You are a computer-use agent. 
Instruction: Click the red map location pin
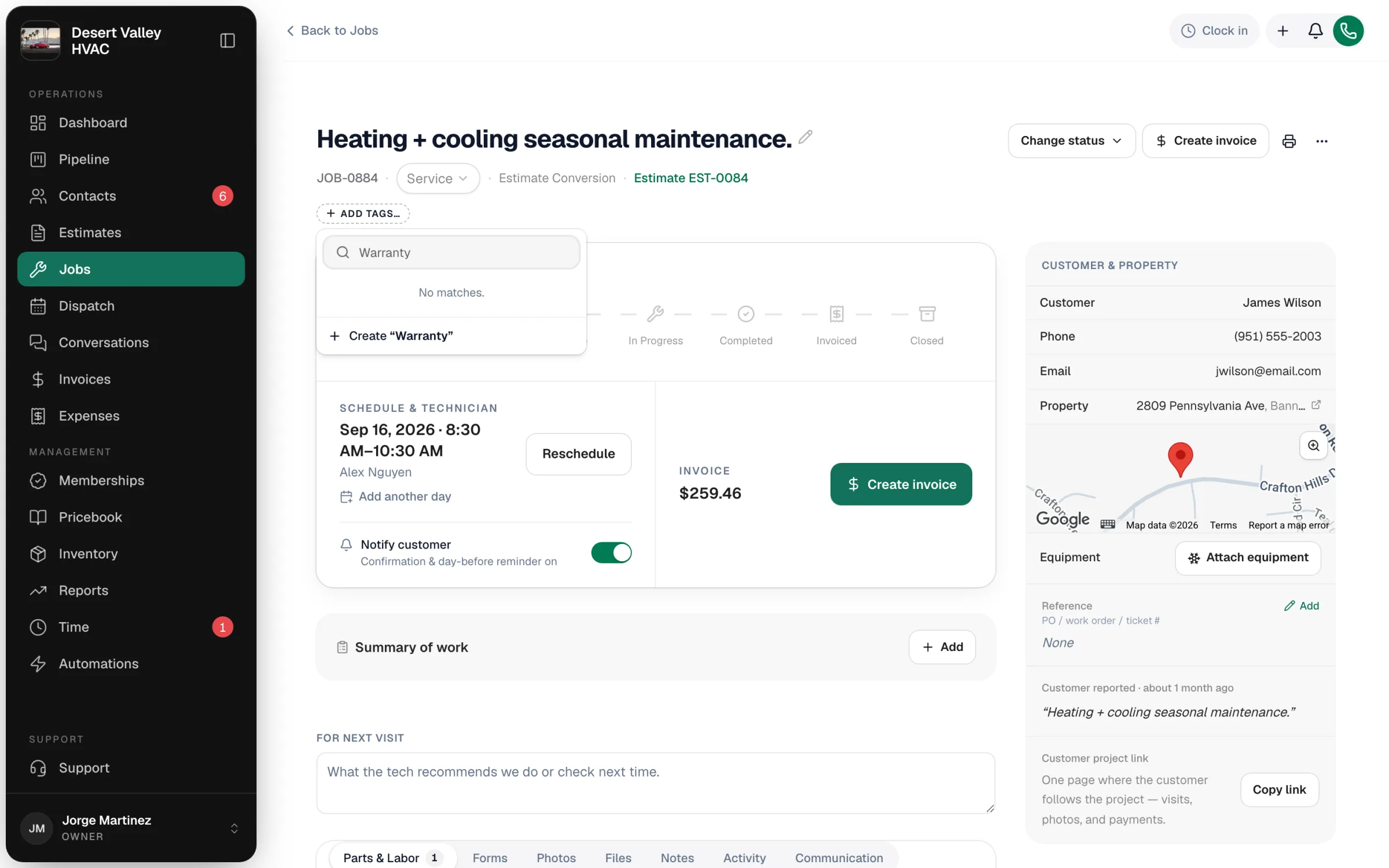tap(1180, 459)
